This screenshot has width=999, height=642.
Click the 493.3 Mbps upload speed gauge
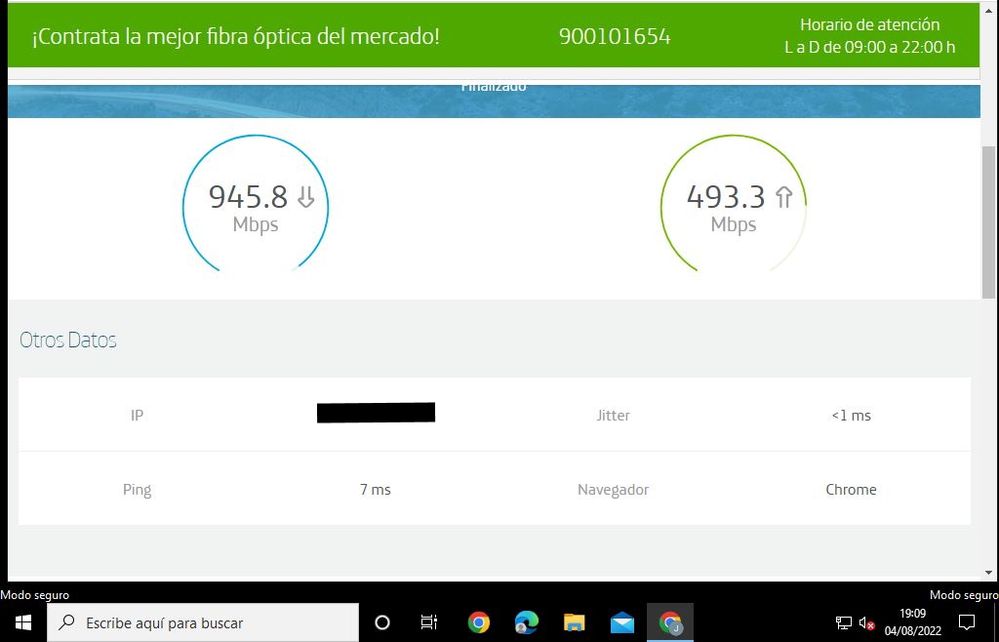tap(734, 206)
